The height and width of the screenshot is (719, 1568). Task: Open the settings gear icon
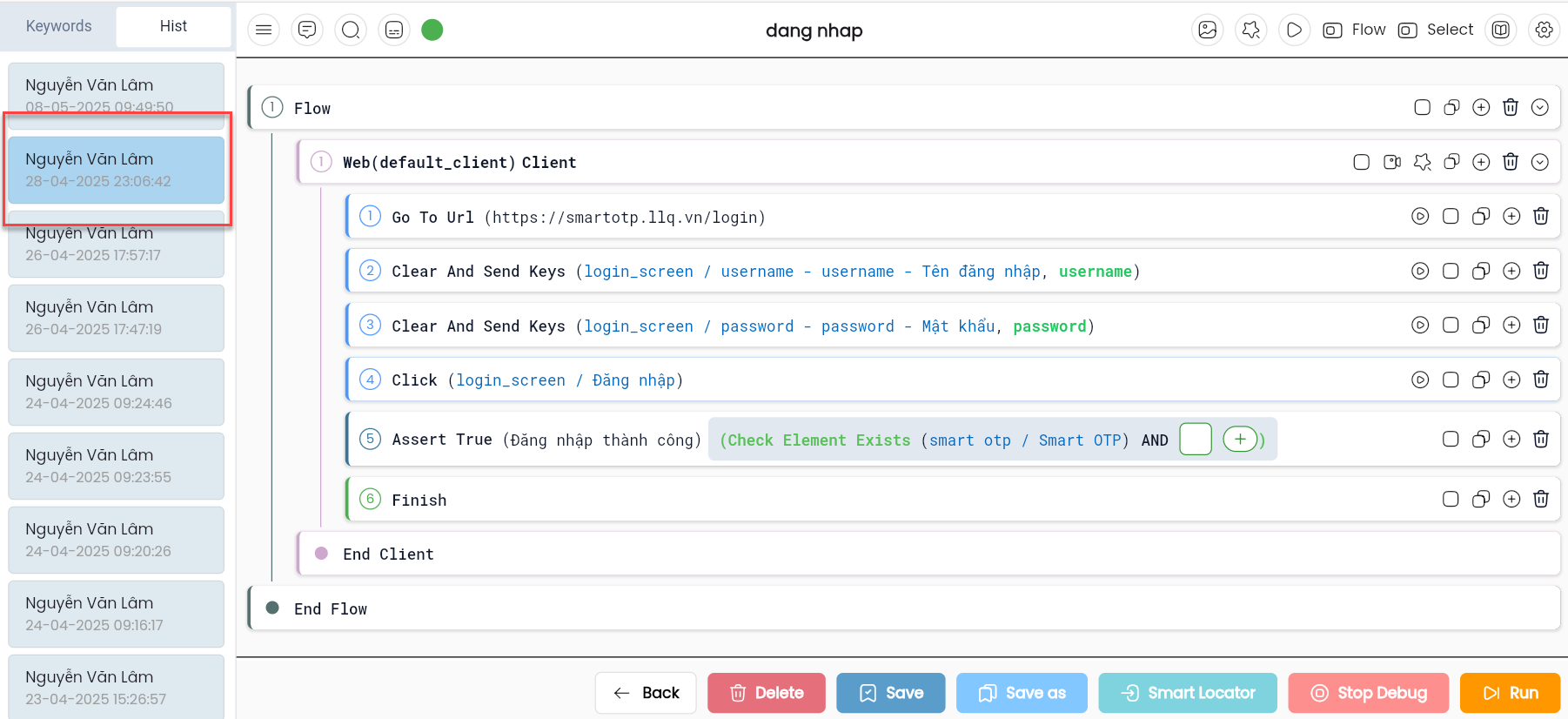pyautogui.click(x=1545, y=30)
